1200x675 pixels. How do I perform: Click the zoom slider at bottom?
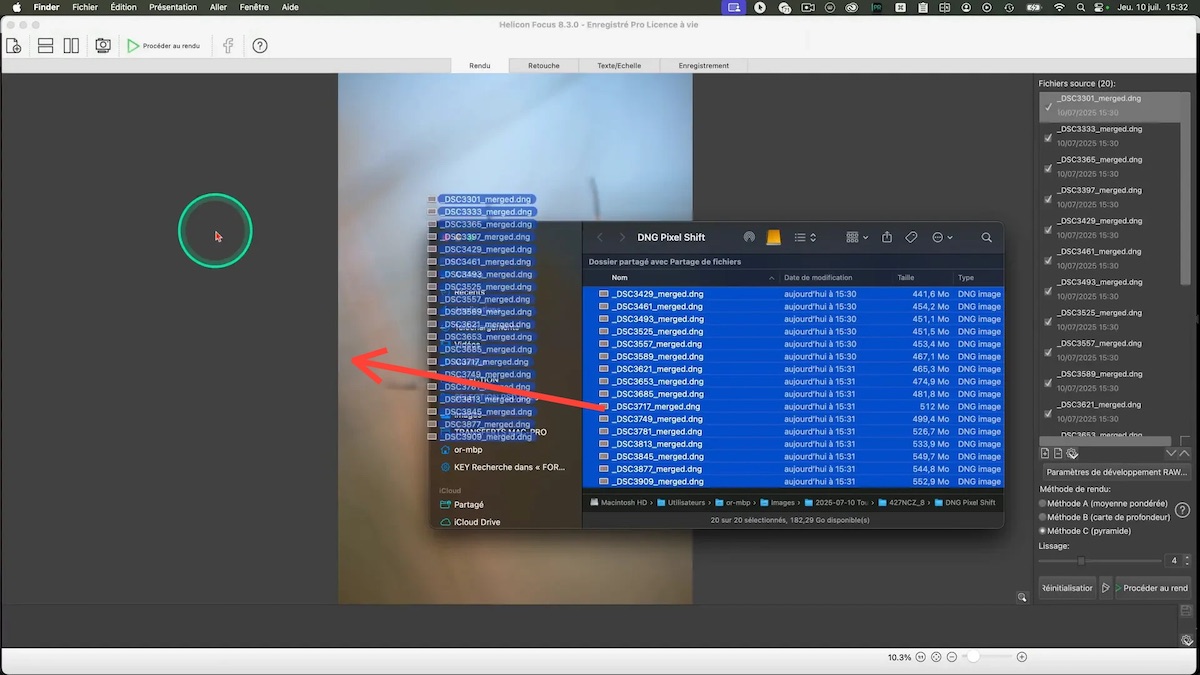click(987, 657)
